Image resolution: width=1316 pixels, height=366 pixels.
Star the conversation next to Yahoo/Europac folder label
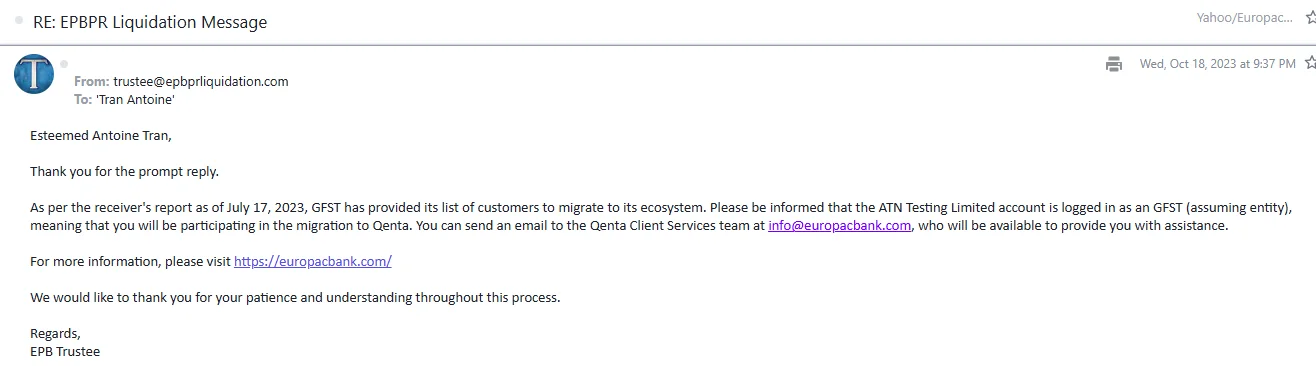point(1311,18)
